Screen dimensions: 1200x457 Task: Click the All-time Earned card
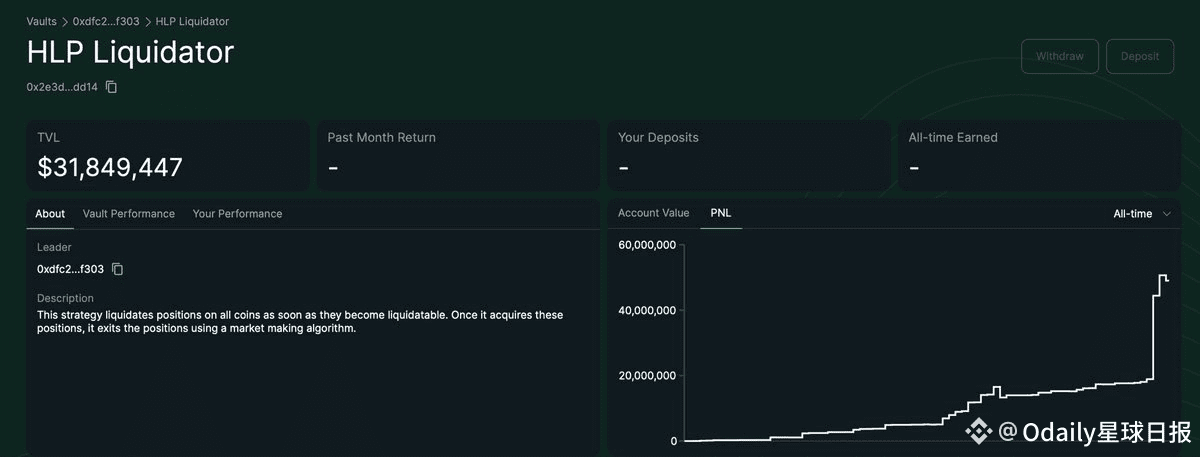click(1040, 155)
